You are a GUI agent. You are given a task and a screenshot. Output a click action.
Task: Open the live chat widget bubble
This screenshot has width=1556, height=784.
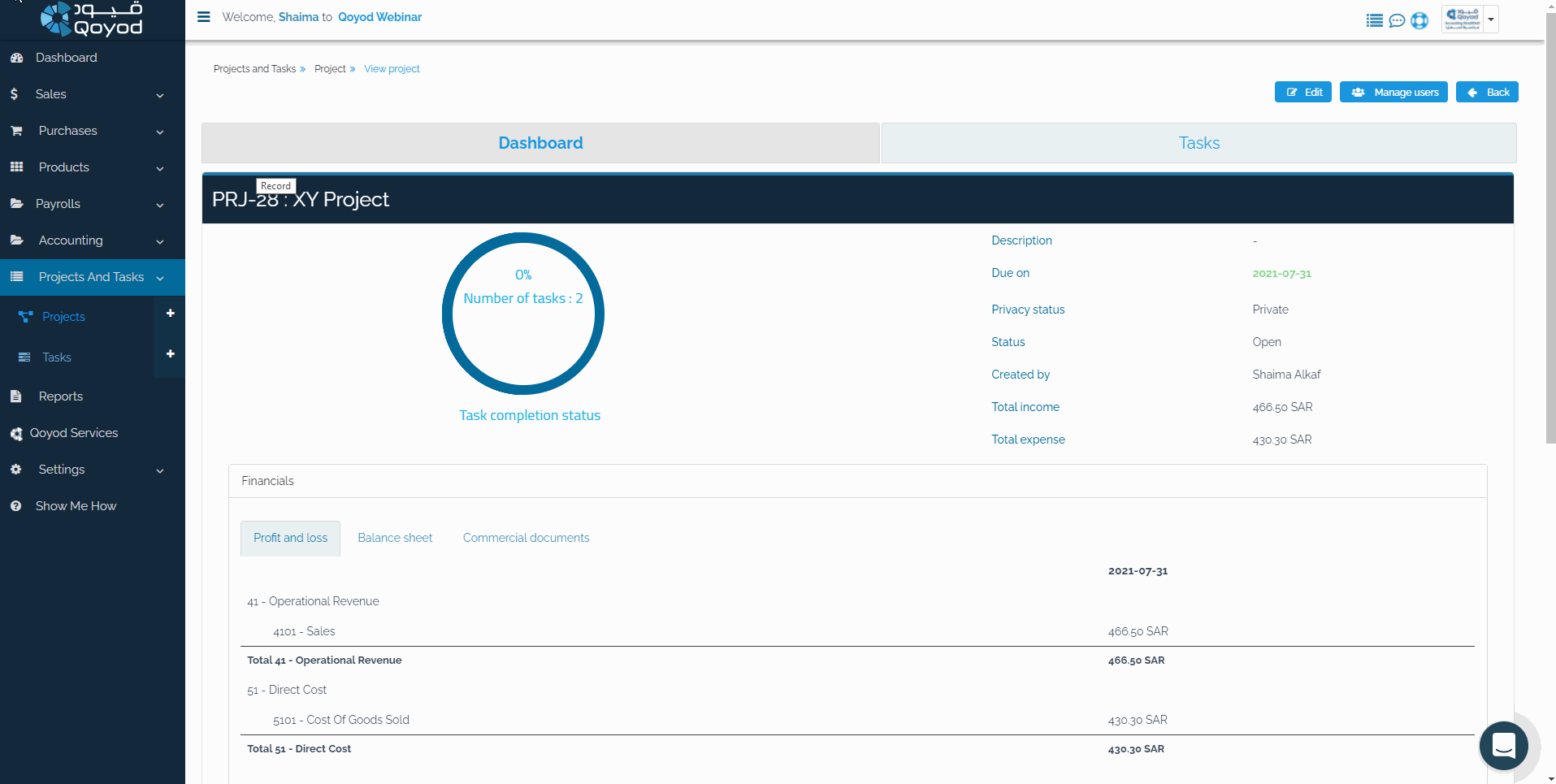tap(1503, 745)
